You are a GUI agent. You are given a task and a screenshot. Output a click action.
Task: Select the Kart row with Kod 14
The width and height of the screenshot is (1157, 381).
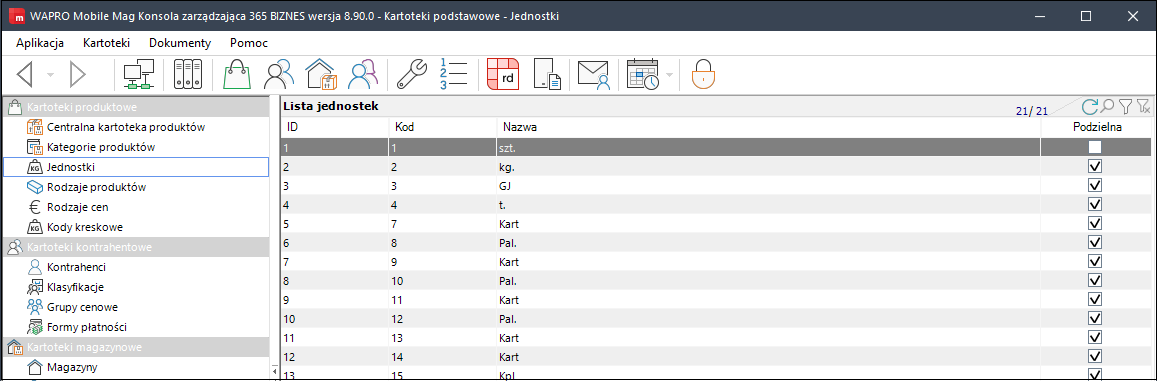(716, 357)
